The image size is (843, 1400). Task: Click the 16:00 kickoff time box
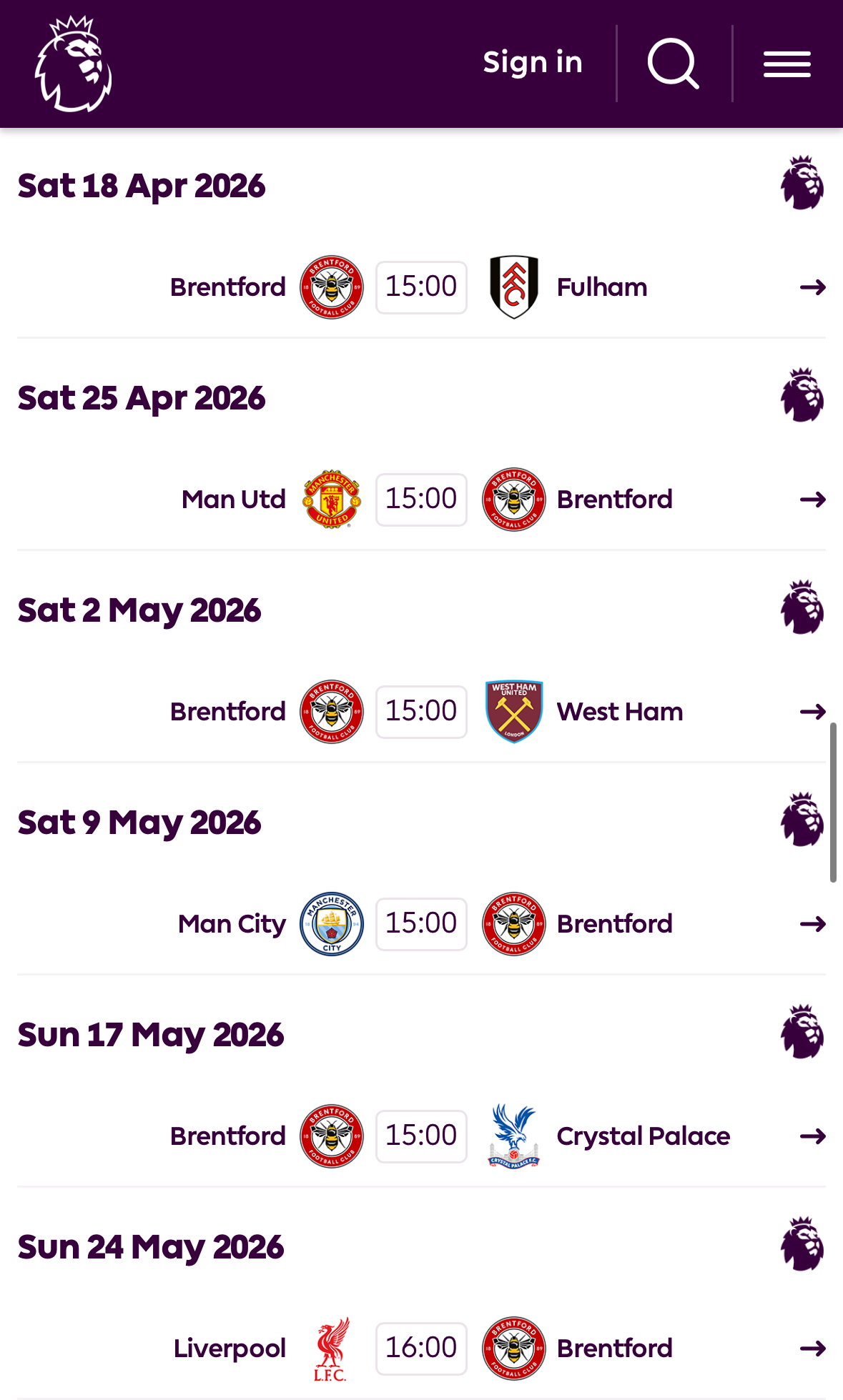click(421, 1349)
